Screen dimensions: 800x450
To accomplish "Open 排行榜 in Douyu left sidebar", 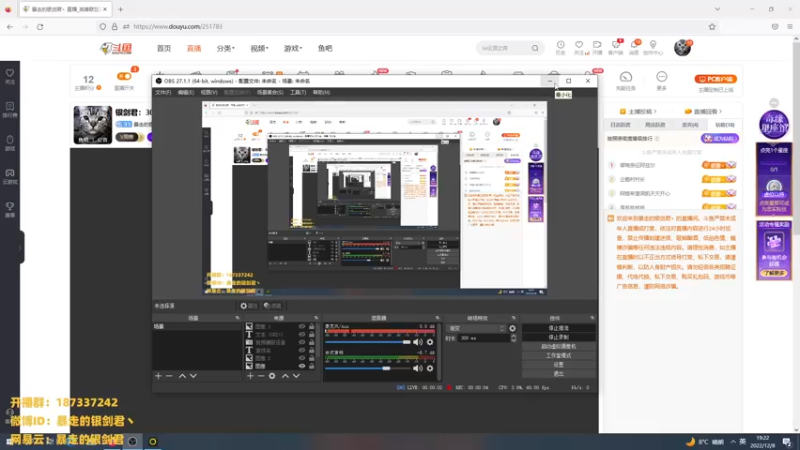I will pyautogui.click(x=10, y=110).
